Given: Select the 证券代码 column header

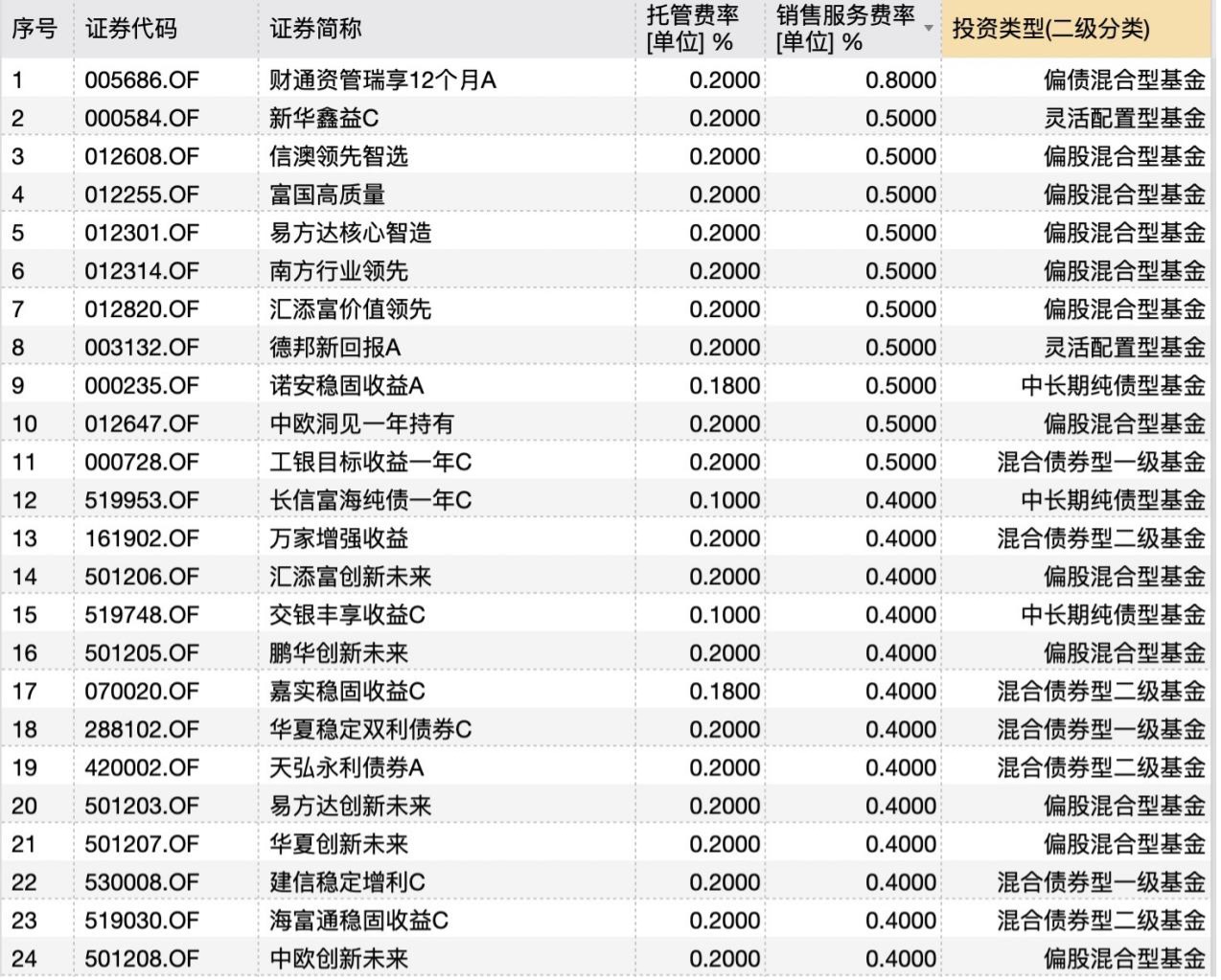Looking at the screenshot, I should 131,29.
